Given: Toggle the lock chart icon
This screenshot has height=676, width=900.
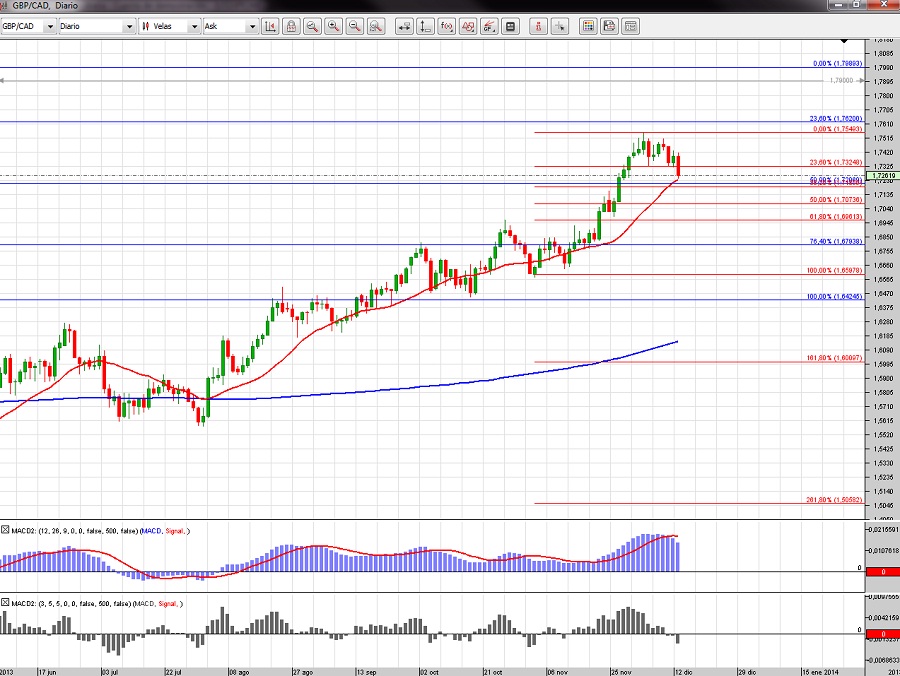Looking at the screenshot, I should click(x=291, y=26).
